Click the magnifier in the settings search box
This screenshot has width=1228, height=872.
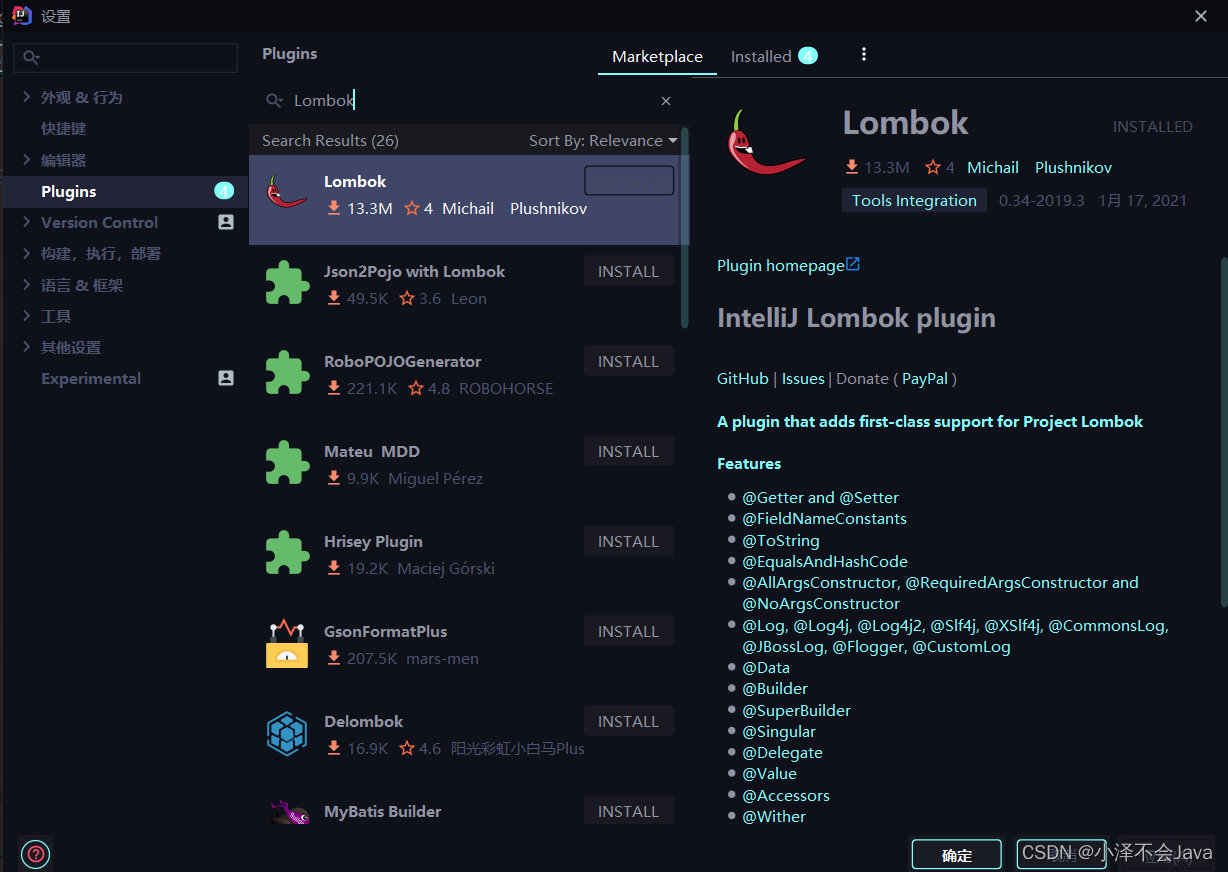click(x=31, y=59)
